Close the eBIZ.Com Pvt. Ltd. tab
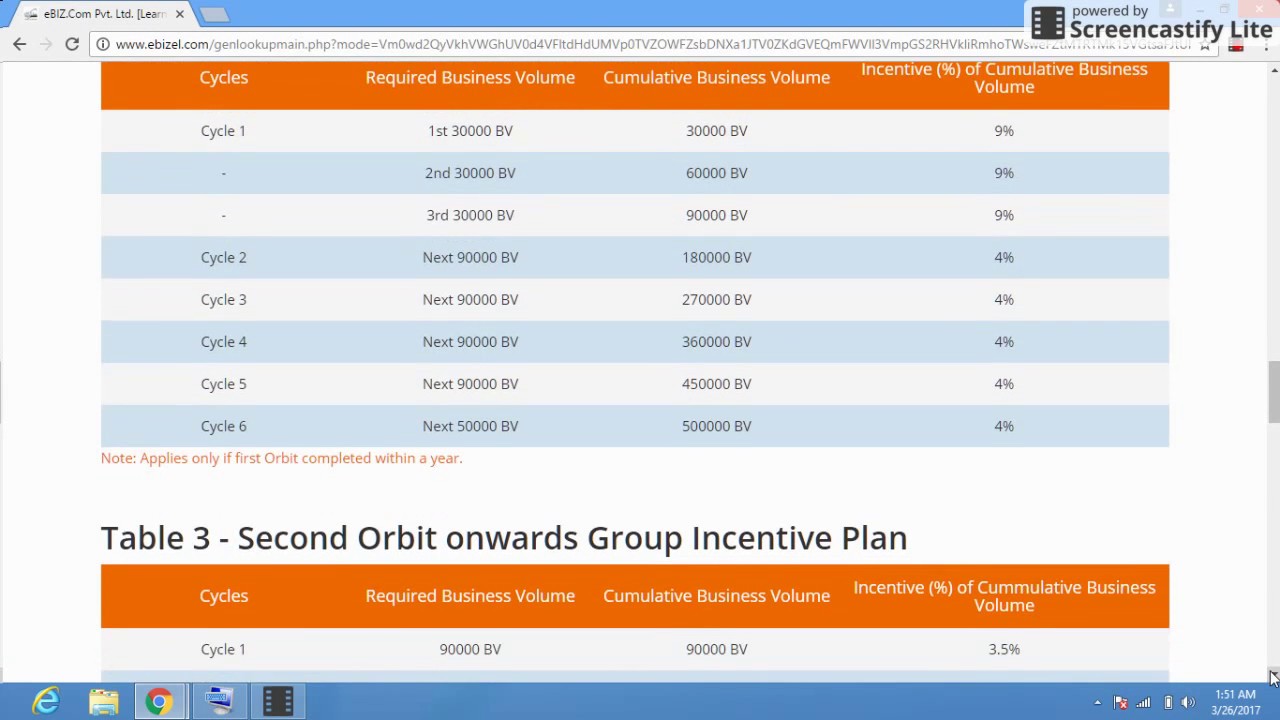This screenshot has width=1280, height=720. 180,14
